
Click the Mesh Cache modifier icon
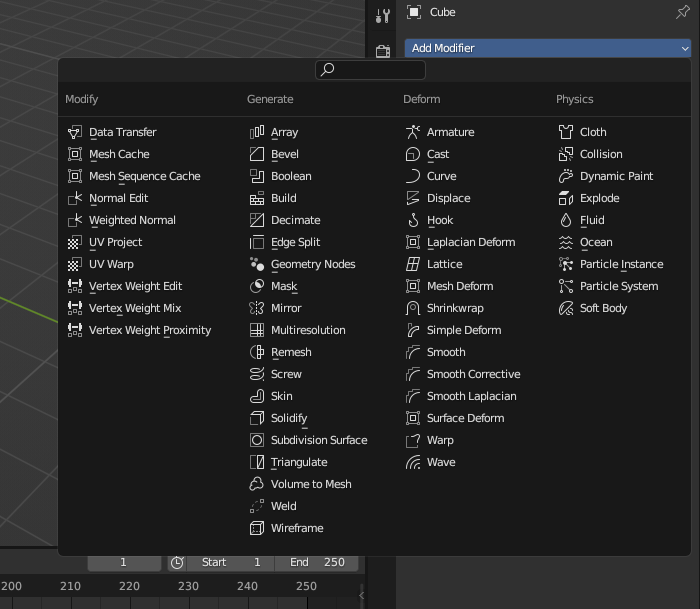tap(75, 154)
